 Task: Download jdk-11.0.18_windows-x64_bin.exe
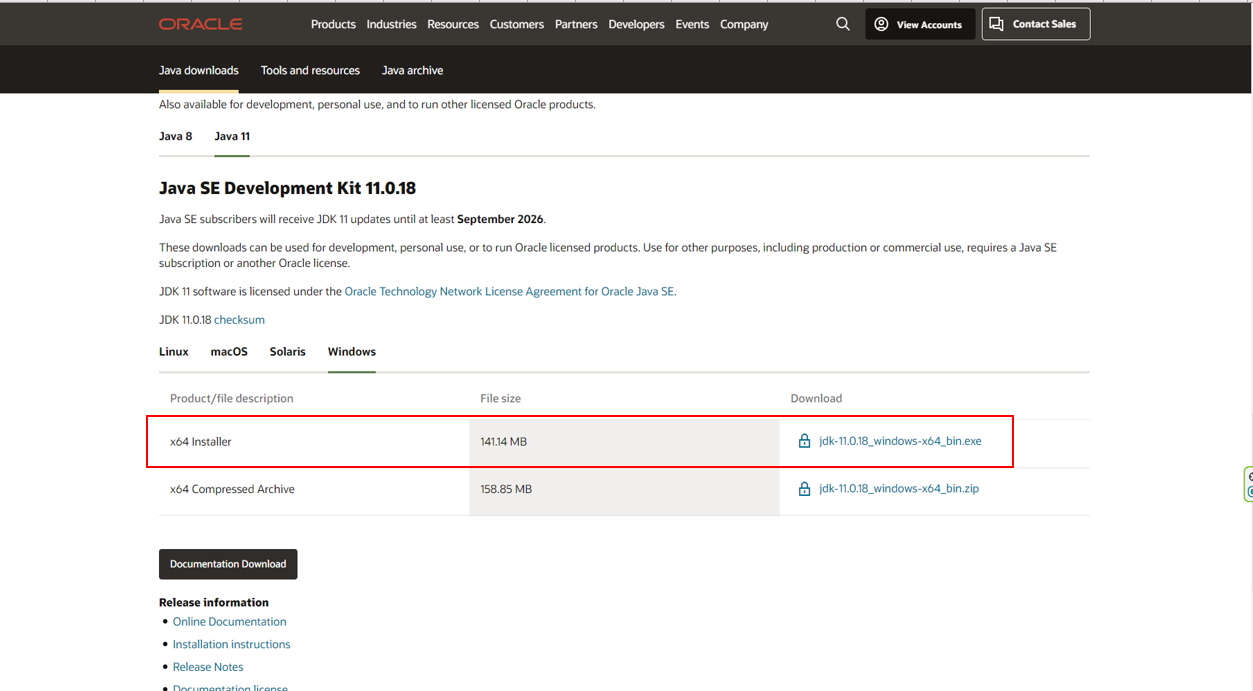pos(900,441)
